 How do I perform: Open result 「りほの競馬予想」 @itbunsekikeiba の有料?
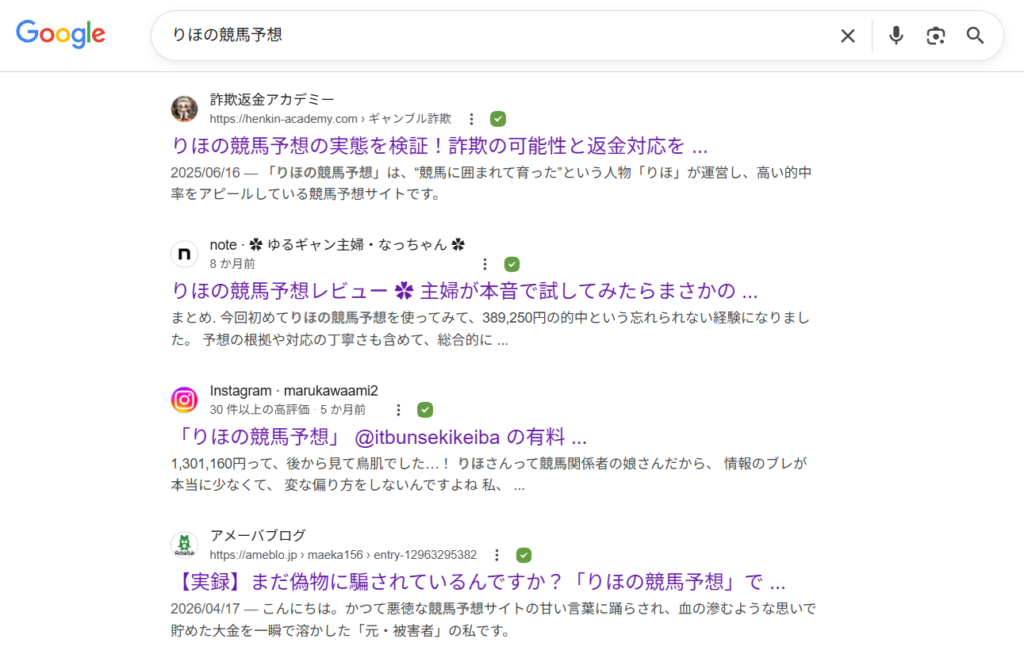click(379, 436)
